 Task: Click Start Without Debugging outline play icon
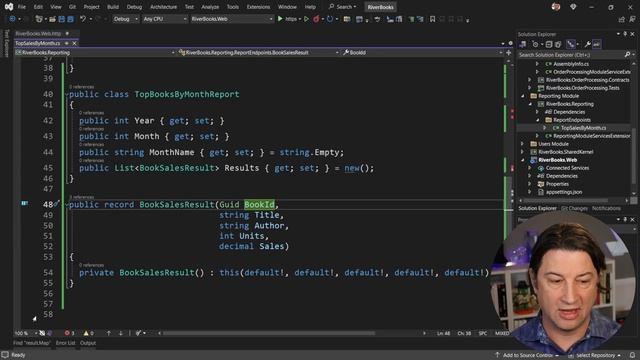tap(306, 19)
